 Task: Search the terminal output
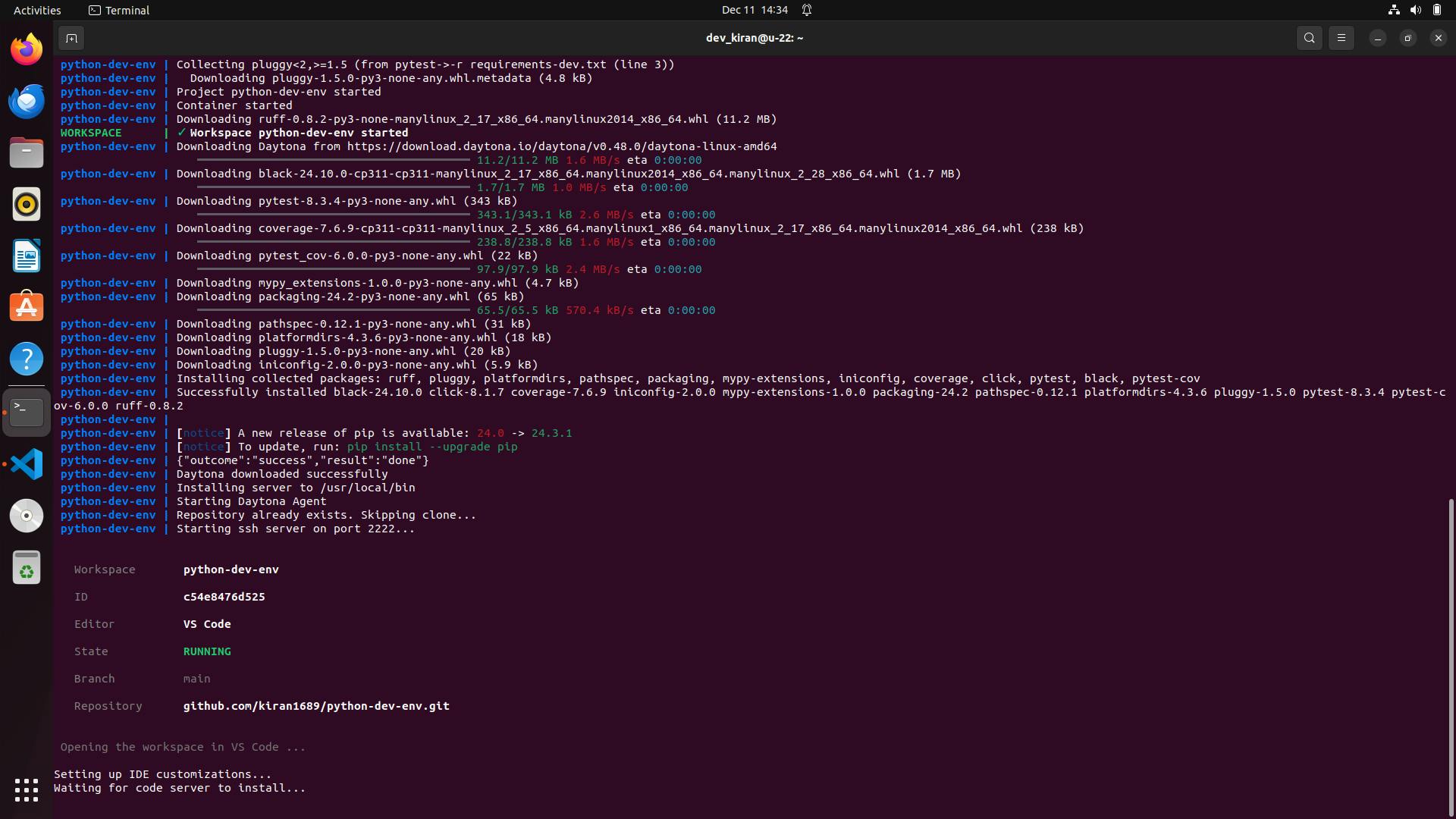point(1309,38)
